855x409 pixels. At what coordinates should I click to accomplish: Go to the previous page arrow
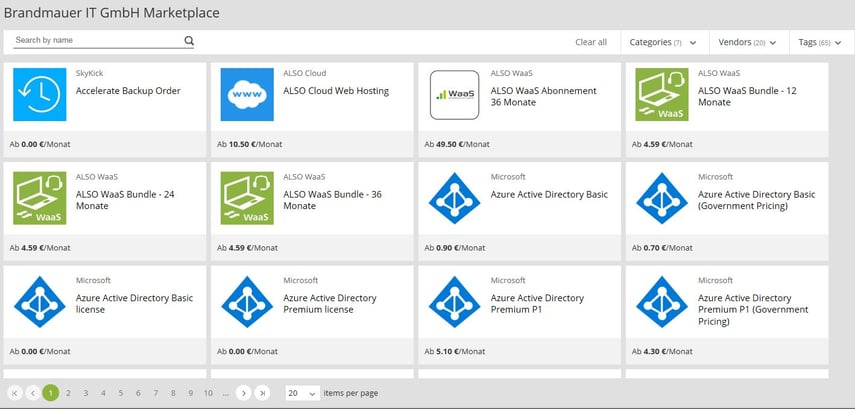pos(33,393)
